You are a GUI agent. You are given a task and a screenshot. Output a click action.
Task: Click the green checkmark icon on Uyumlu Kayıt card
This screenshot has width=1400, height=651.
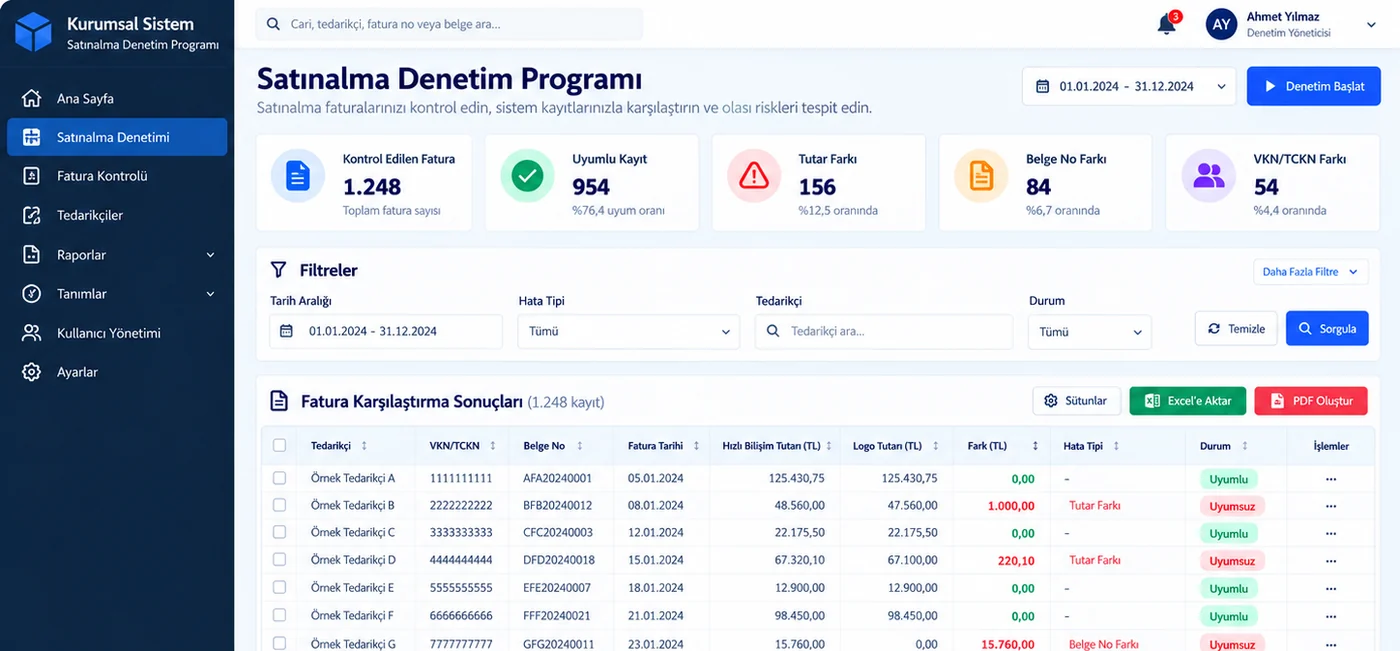(527, 176)
